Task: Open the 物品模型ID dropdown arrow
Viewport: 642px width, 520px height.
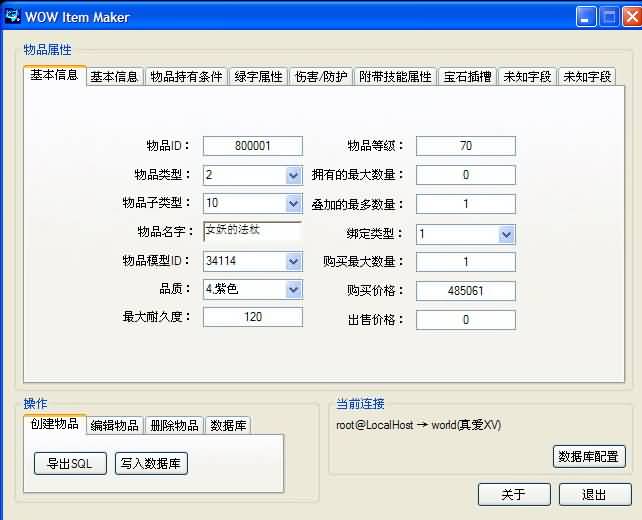Action: (293, 261)
